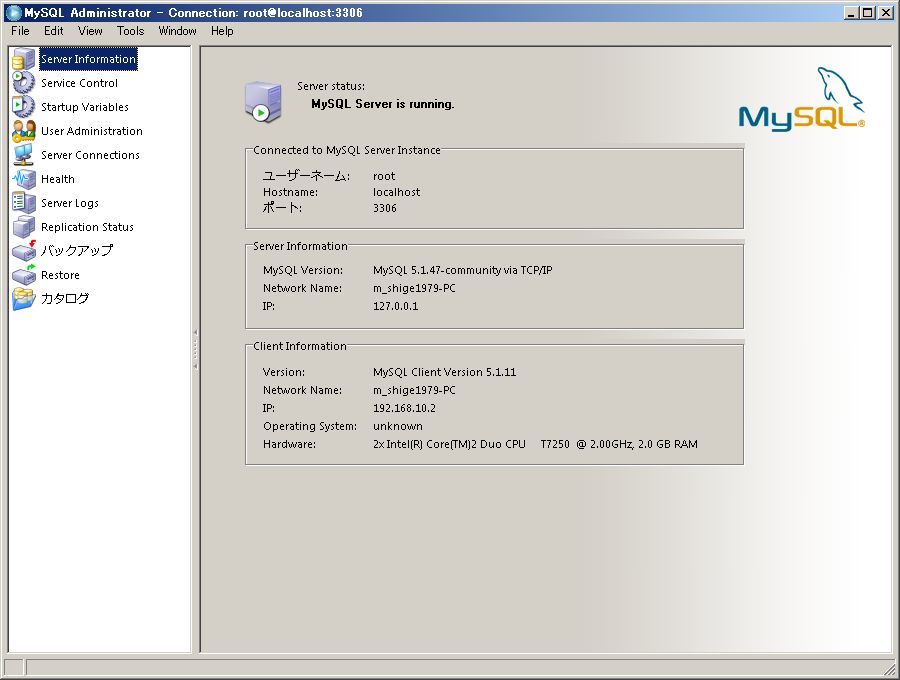Click the MySQL 5.1.47-community version text
This screenshot has height=680, width=900.
tap(463, 270)
